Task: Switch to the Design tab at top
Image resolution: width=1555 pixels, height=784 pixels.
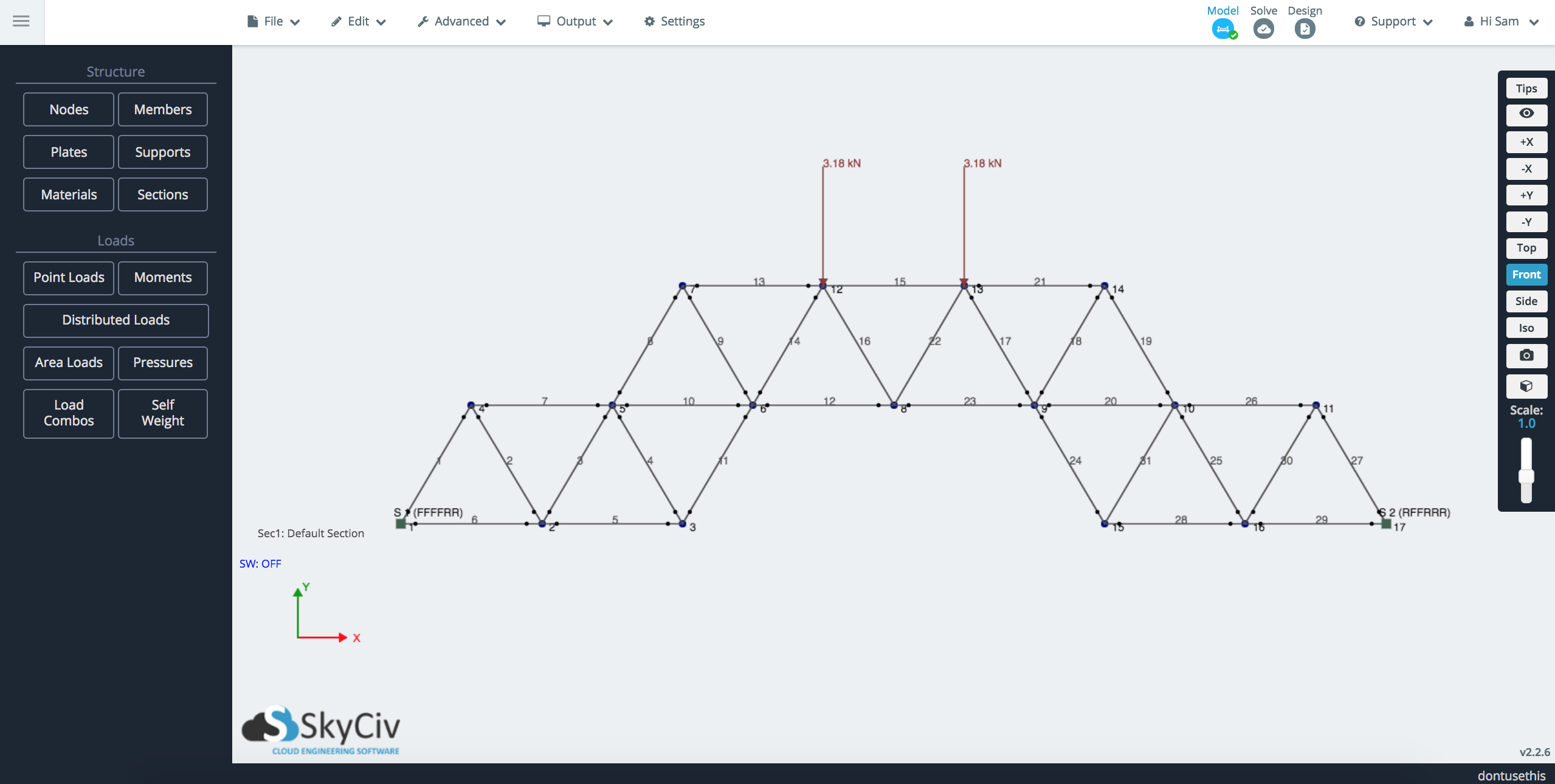Action: point(1305,28)
